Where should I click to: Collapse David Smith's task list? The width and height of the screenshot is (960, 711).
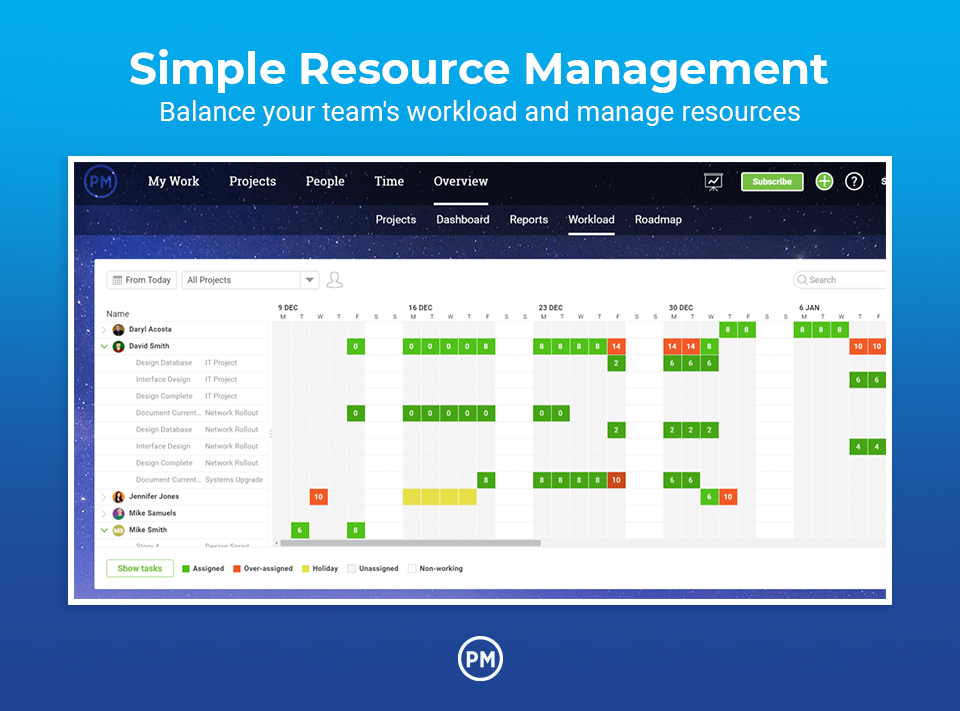pyautogui.click(x=105, y=345)
